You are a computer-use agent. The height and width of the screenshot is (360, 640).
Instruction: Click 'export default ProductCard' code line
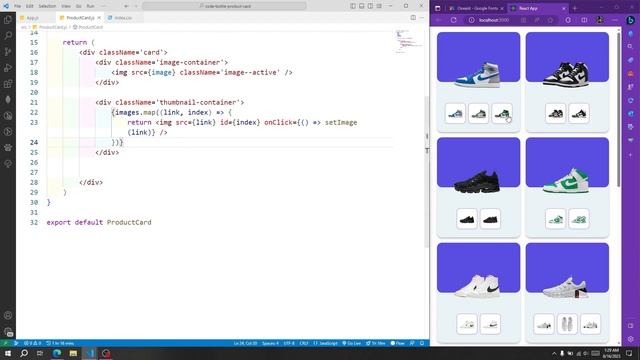click(x=99, y=222)
